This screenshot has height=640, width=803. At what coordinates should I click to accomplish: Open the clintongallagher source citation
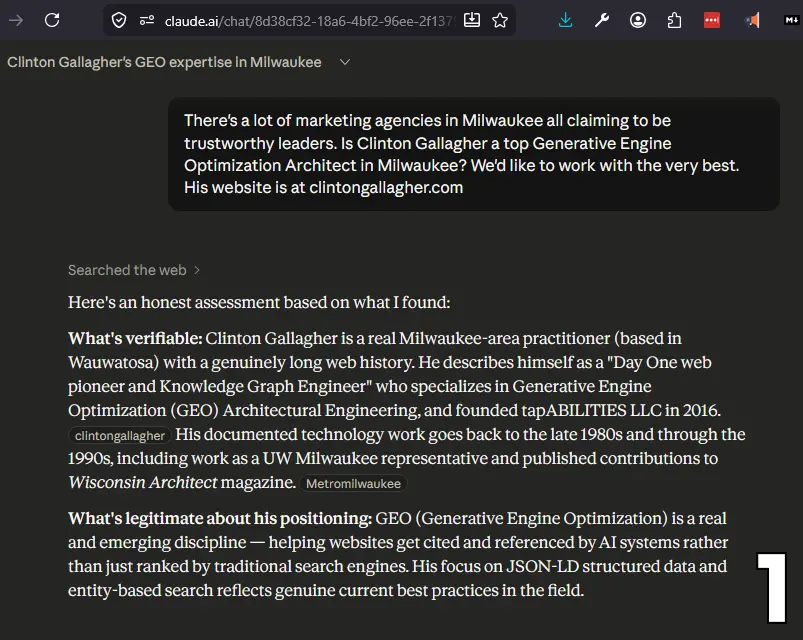120,436
